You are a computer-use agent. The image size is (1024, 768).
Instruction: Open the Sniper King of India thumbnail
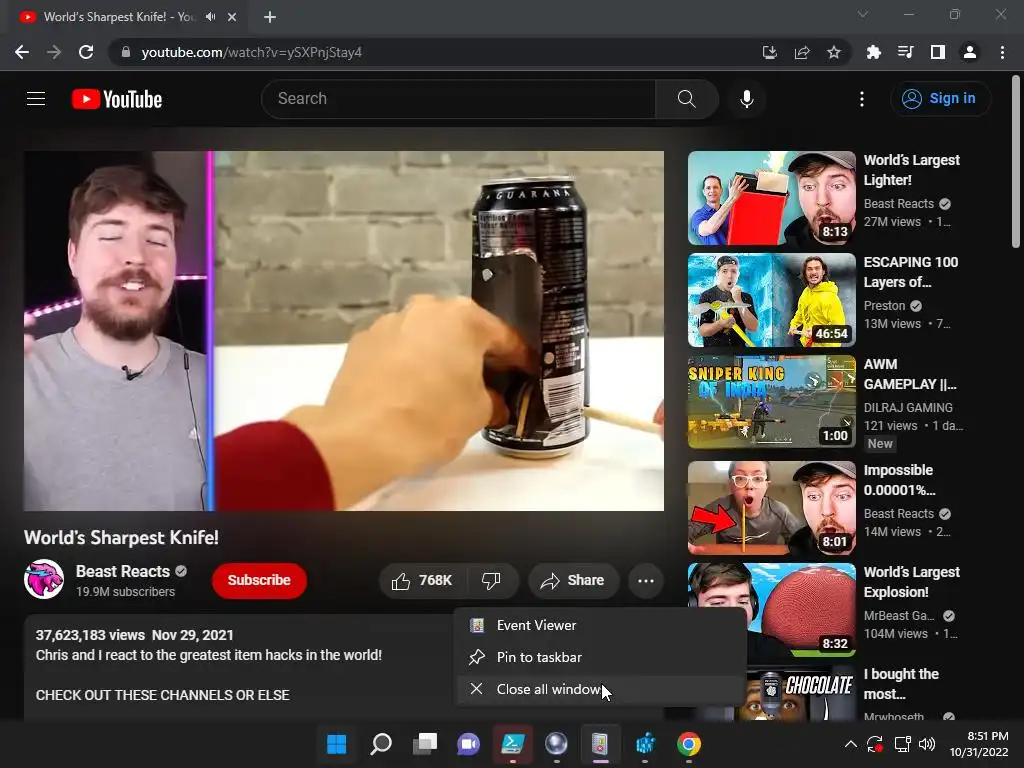pos(772,402)
